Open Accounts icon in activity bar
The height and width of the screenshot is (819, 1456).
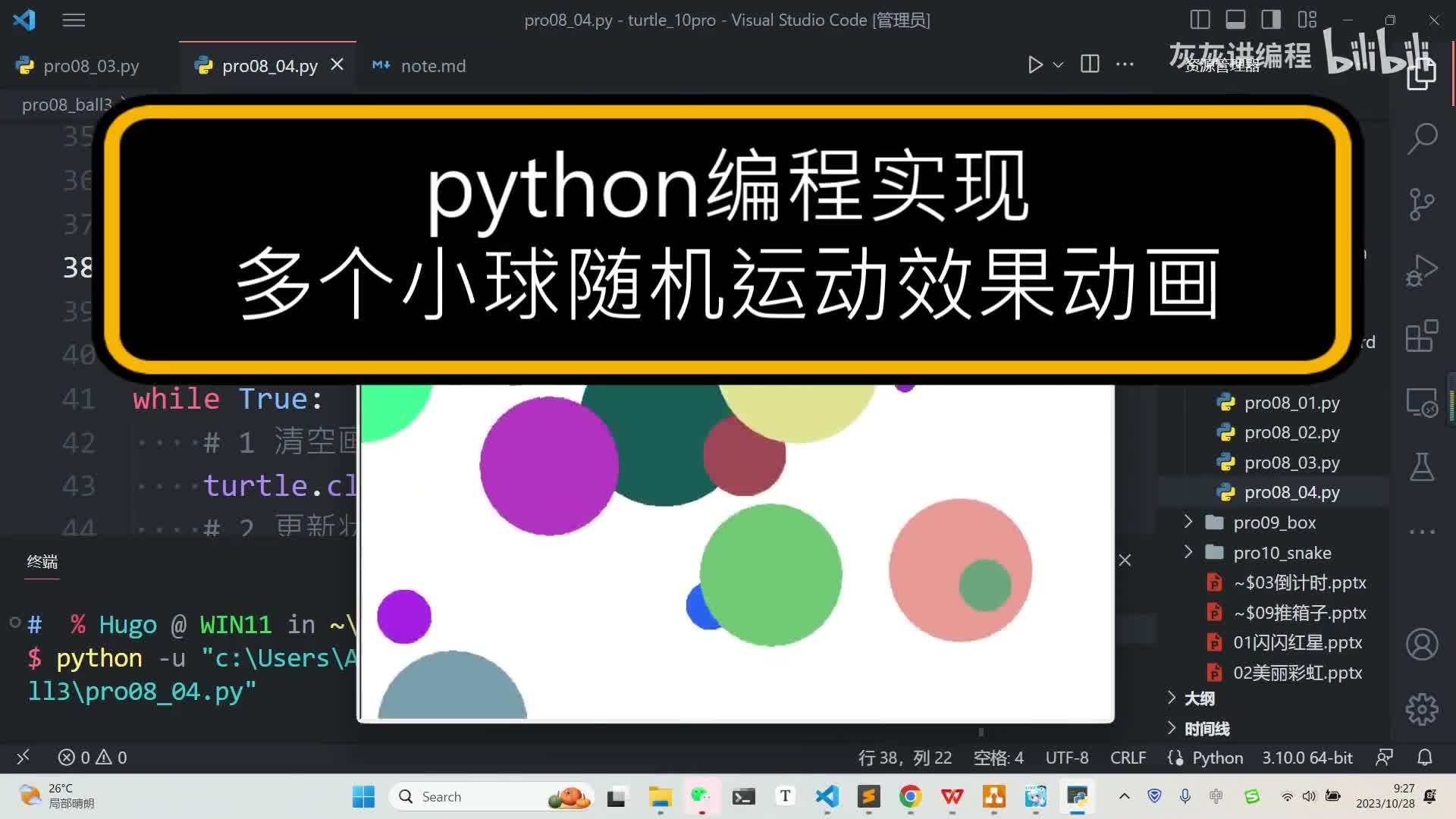coord(1422,645)
